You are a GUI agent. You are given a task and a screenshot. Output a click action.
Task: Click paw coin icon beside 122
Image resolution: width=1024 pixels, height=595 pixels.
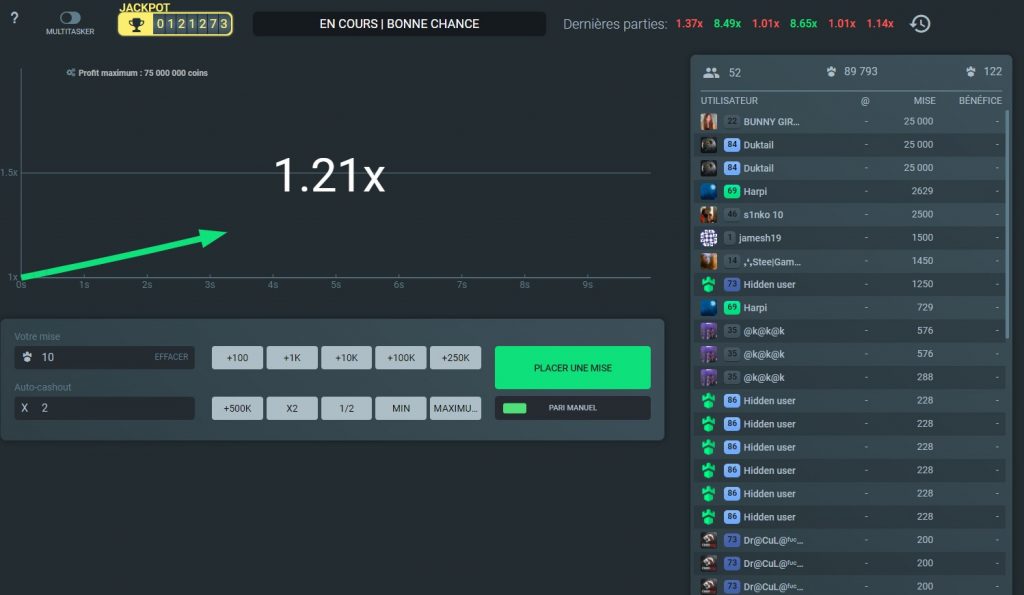(970, 72)
